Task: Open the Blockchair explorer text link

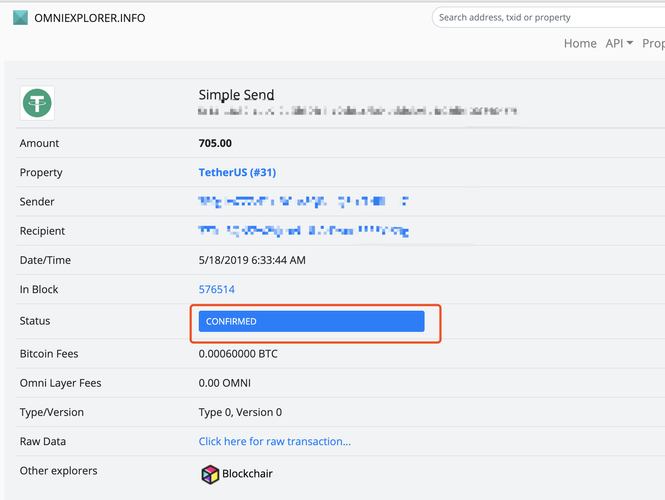Action: click(247, 474)
